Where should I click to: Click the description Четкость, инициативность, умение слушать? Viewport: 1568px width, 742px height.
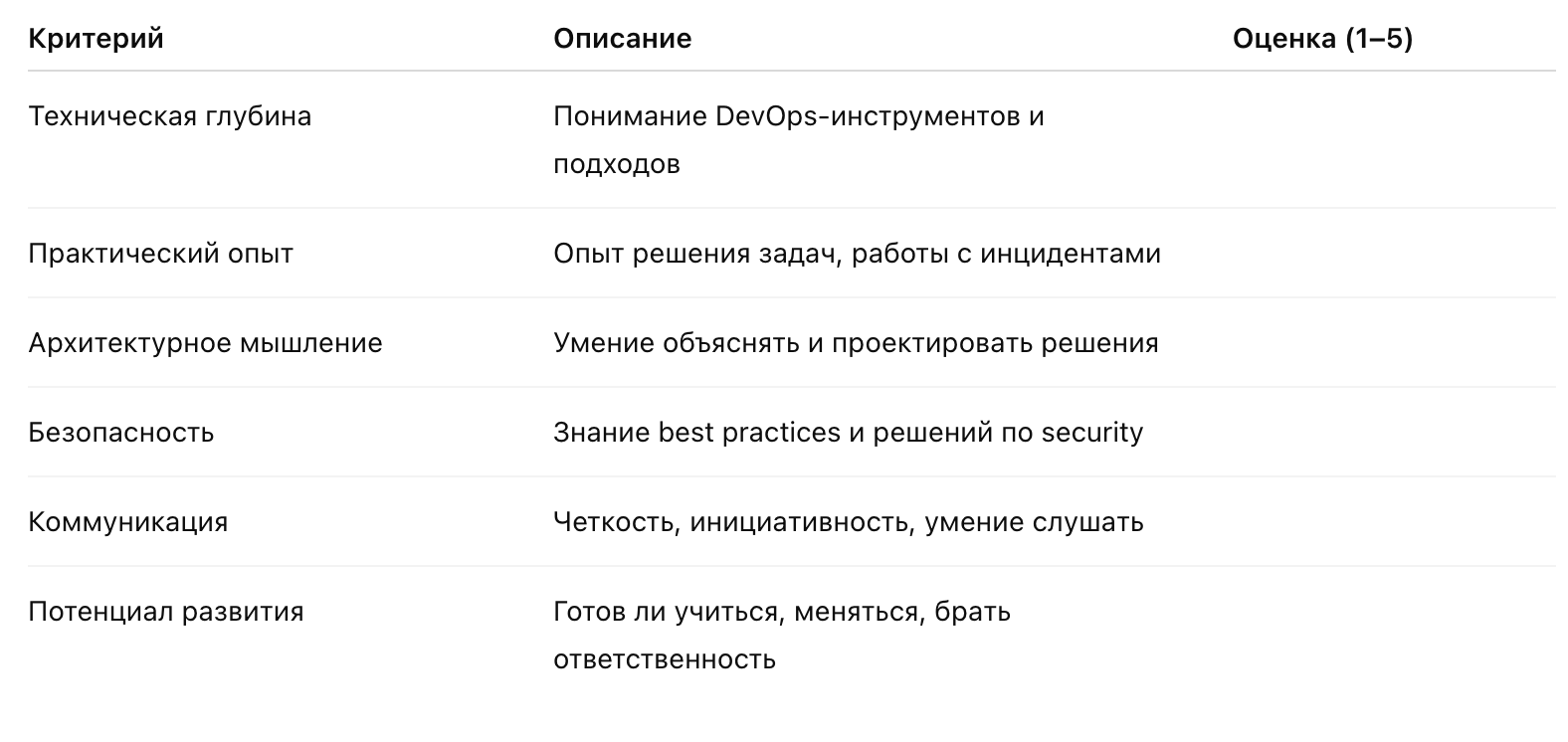tap(848, 522)
